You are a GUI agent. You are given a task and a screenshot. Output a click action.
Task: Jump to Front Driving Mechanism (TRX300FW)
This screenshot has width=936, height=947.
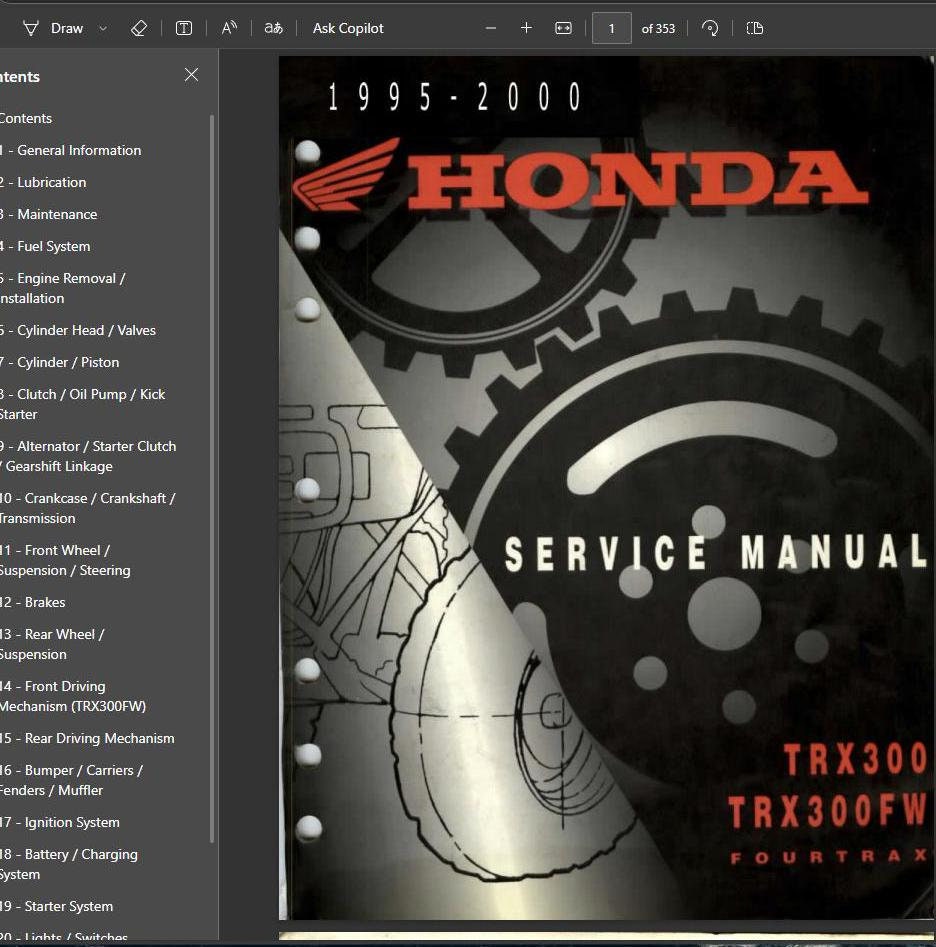pyautogui.click(x=73, y=696)
